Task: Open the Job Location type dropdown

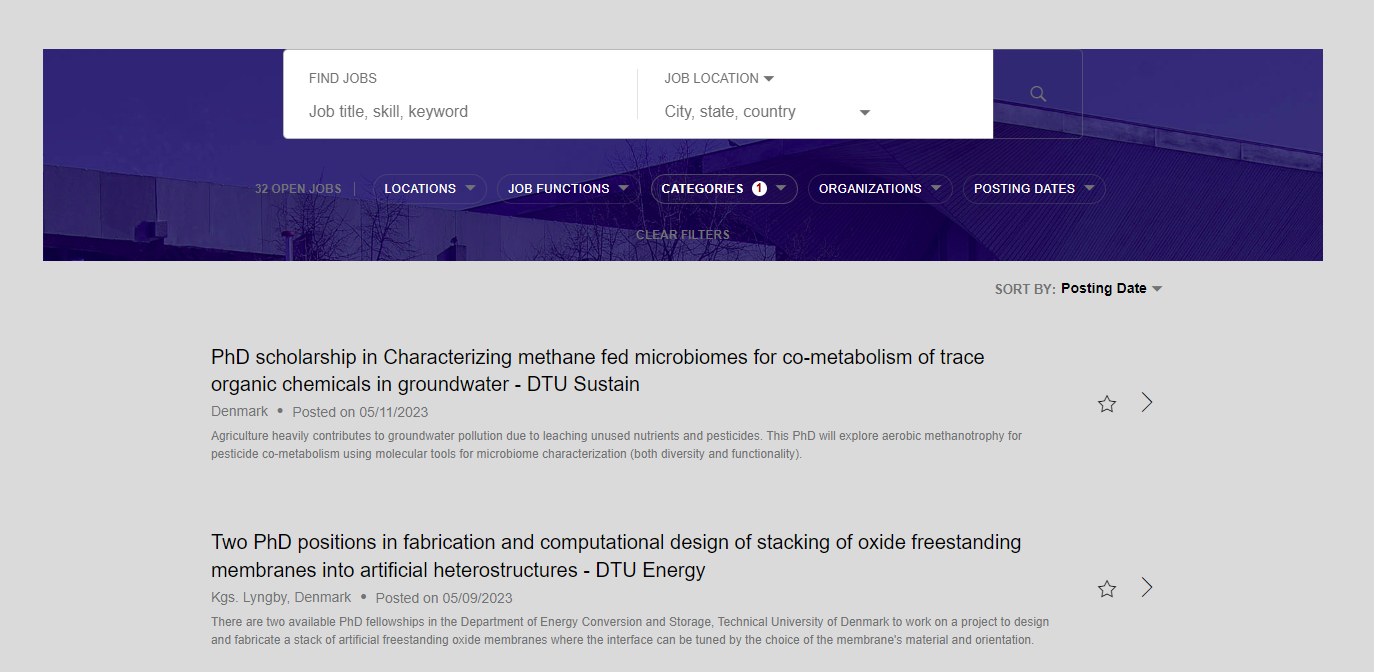Action: pyautogui.click(x=720, y=78)
